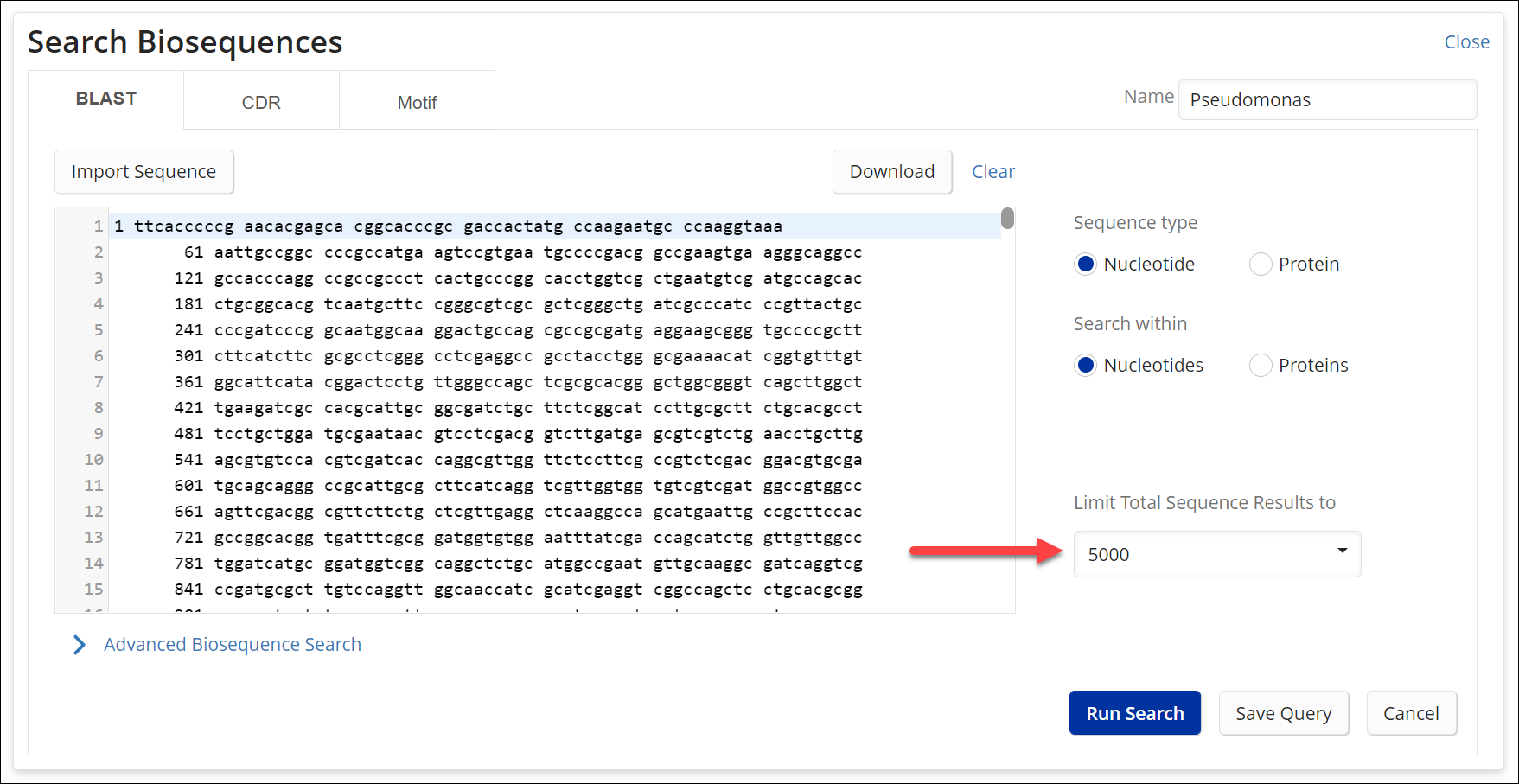Click sequence line starting with 421 tgaagatcgc
This screenshot has width=1519, height=784.
[x=554, y=408]
